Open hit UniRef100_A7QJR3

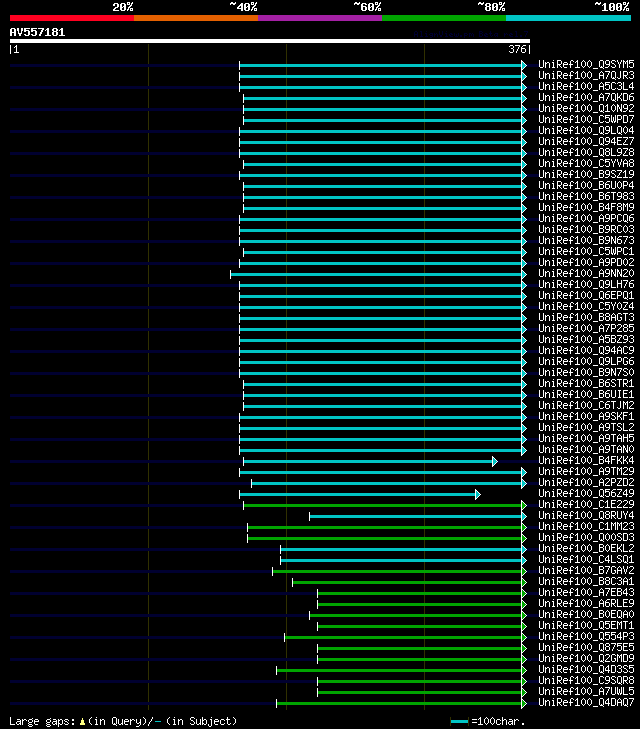tap(586, 75)
